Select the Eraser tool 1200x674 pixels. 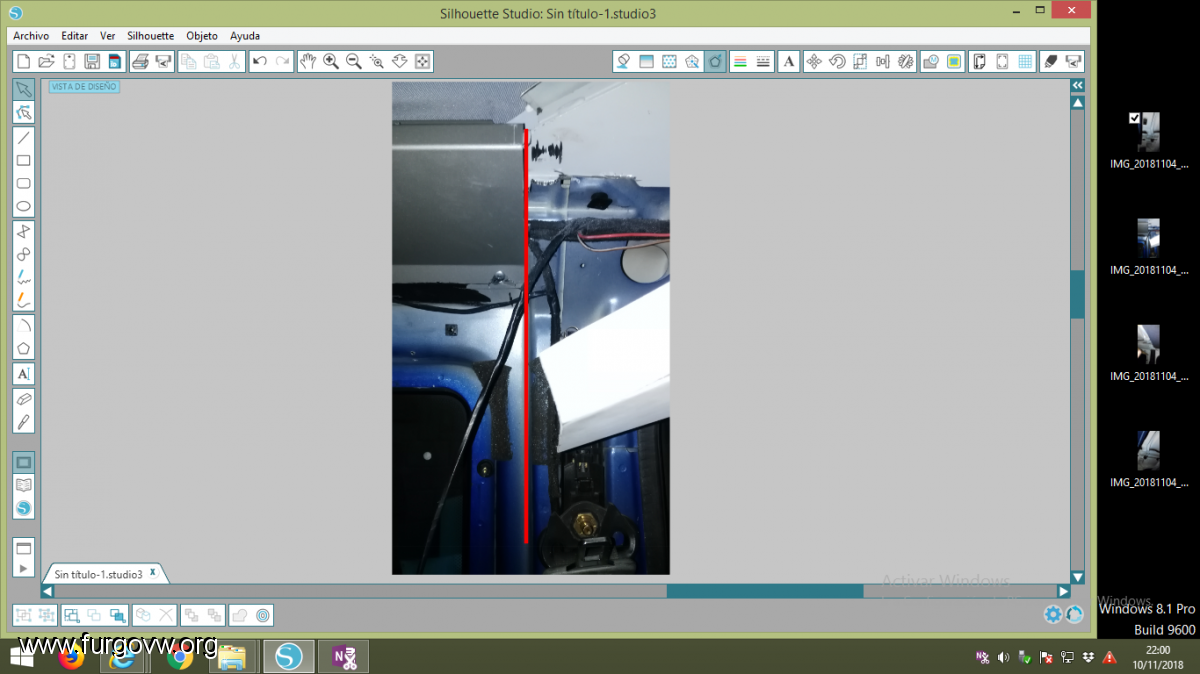23,398
